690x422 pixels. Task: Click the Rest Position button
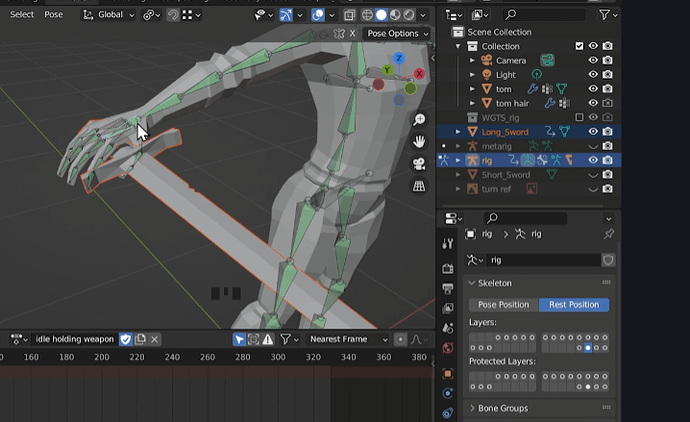pos(574,305)
